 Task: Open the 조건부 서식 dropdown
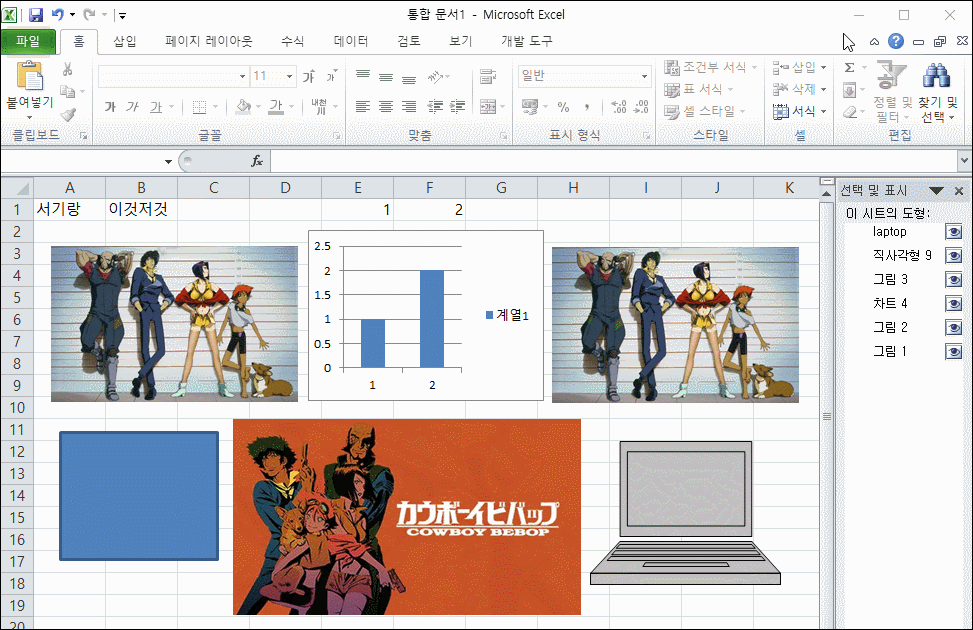pos(711,67)
